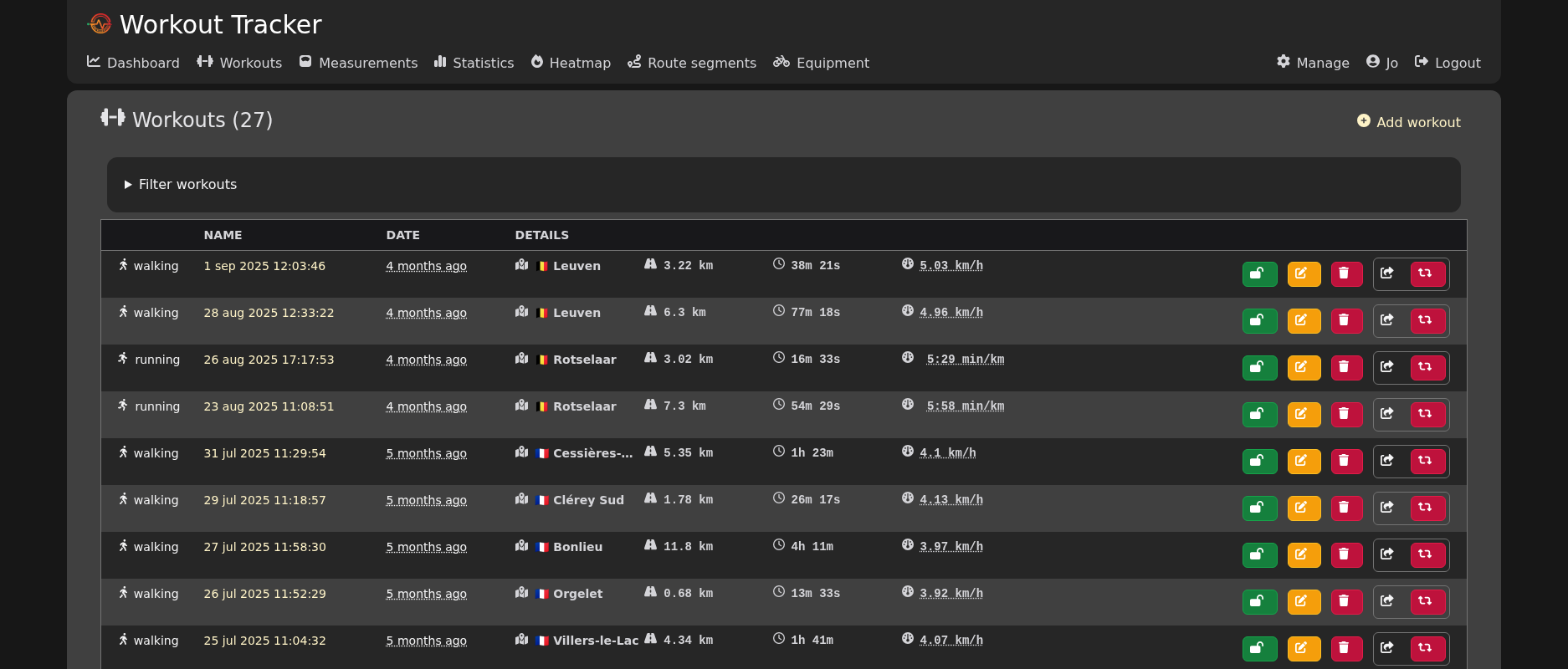The image size is (1568, 669).
Task: Delete the Clérey Sud walking workout
Action: (1346, 508)
